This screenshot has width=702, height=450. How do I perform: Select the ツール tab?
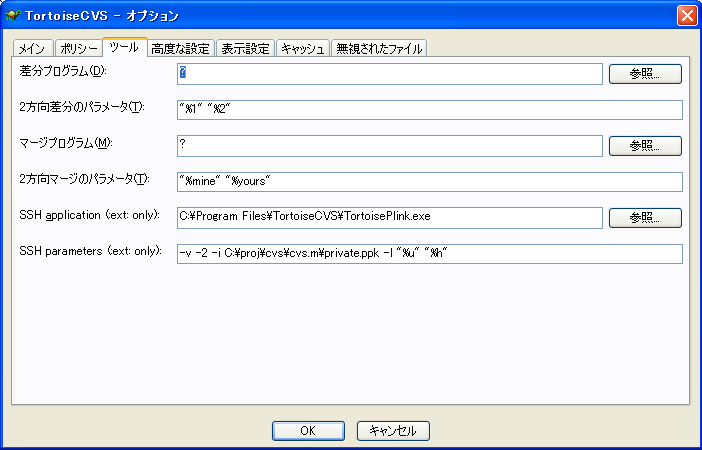[x=125, y=47]
